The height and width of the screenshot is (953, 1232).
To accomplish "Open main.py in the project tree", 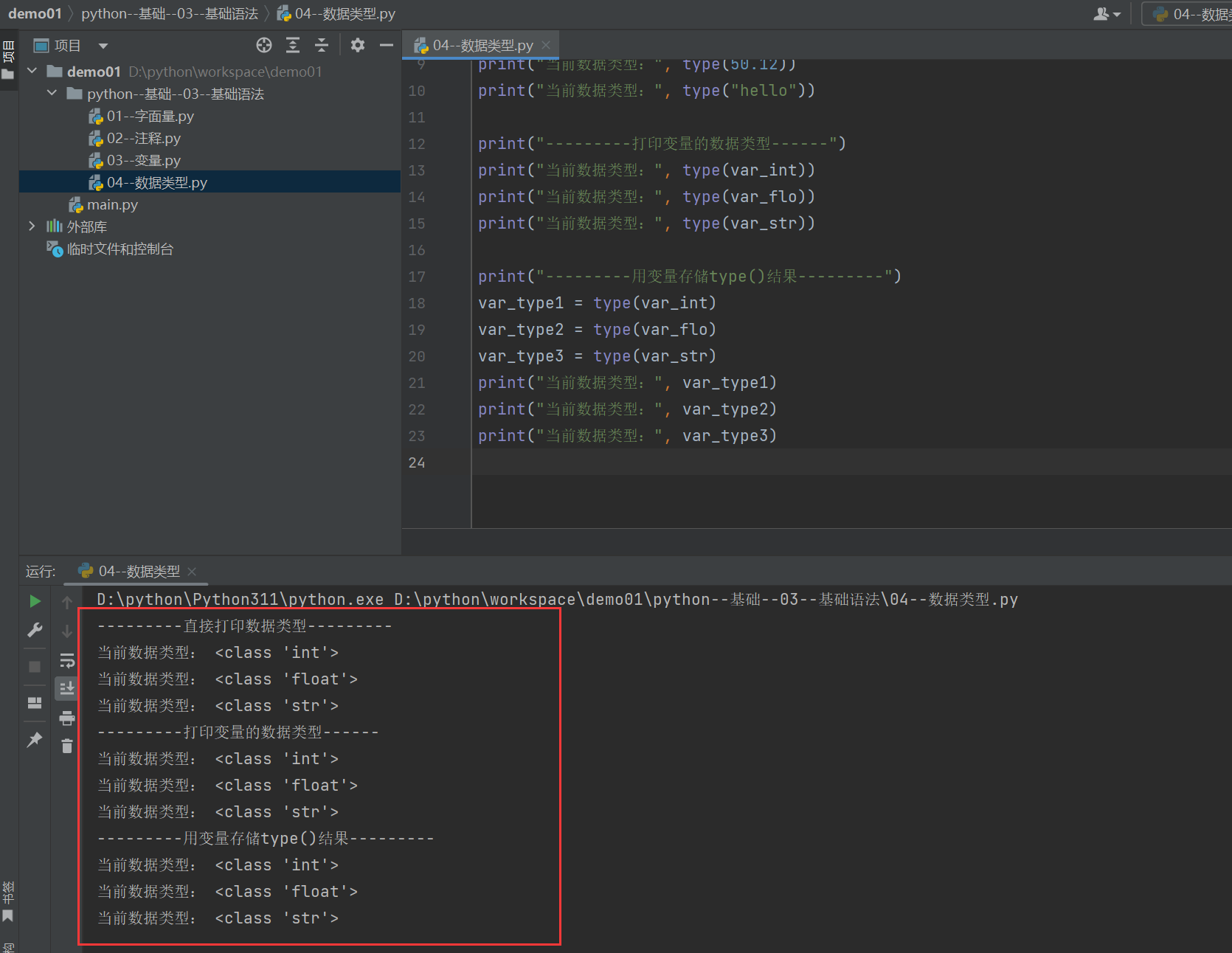I will click(103, 204).
